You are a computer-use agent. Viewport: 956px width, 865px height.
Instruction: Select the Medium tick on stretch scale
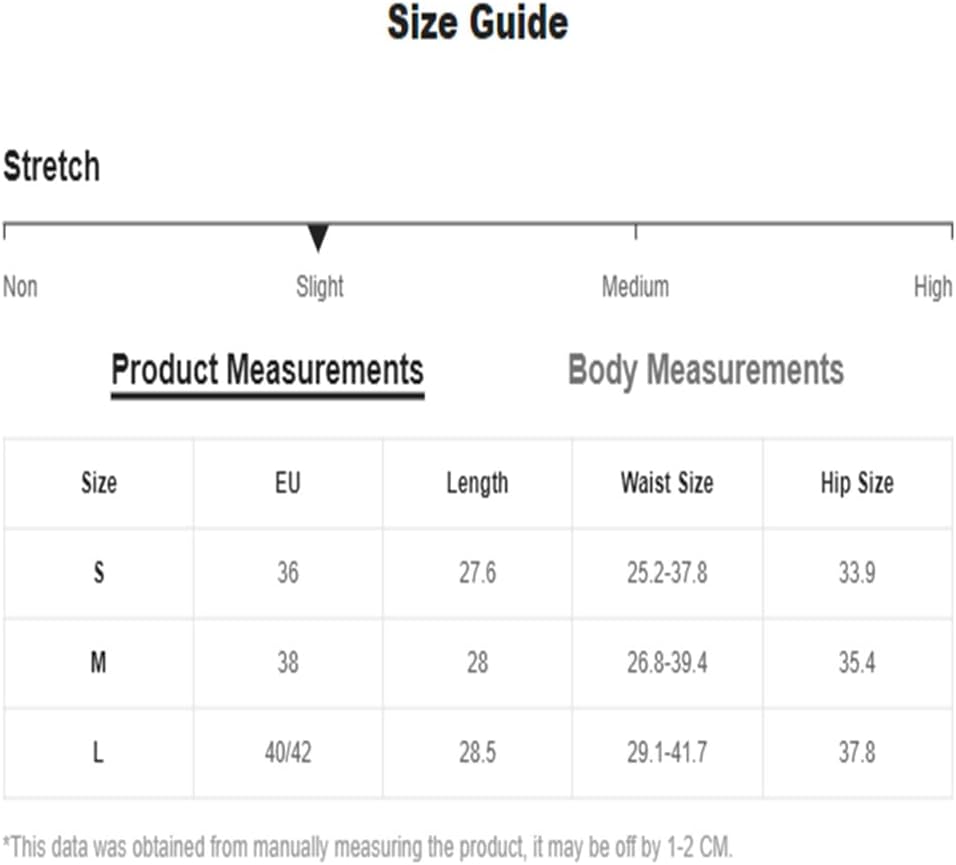[x=636, y=231]
